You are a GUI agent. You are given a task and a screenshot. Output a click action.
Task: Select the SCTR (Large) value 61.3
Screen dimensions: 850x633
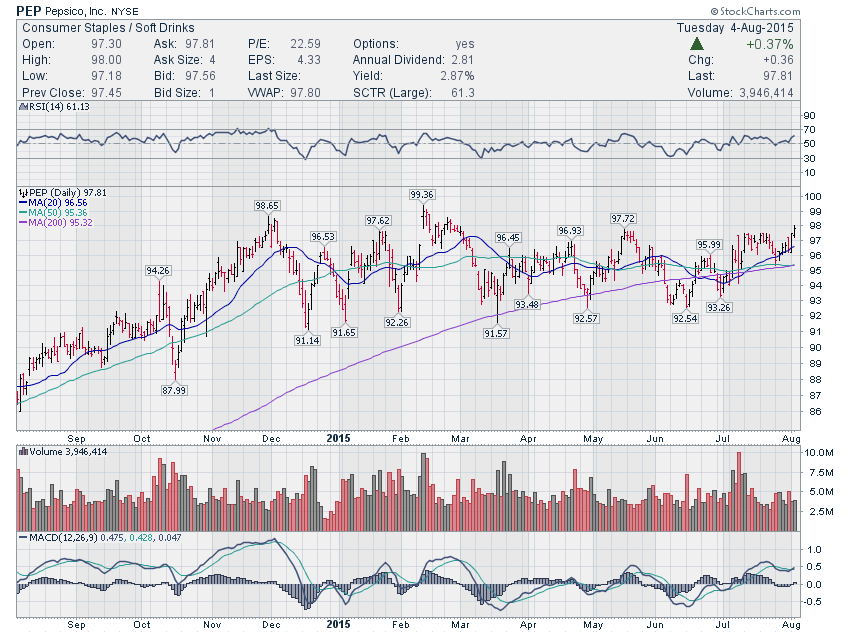tap(462, 93)
